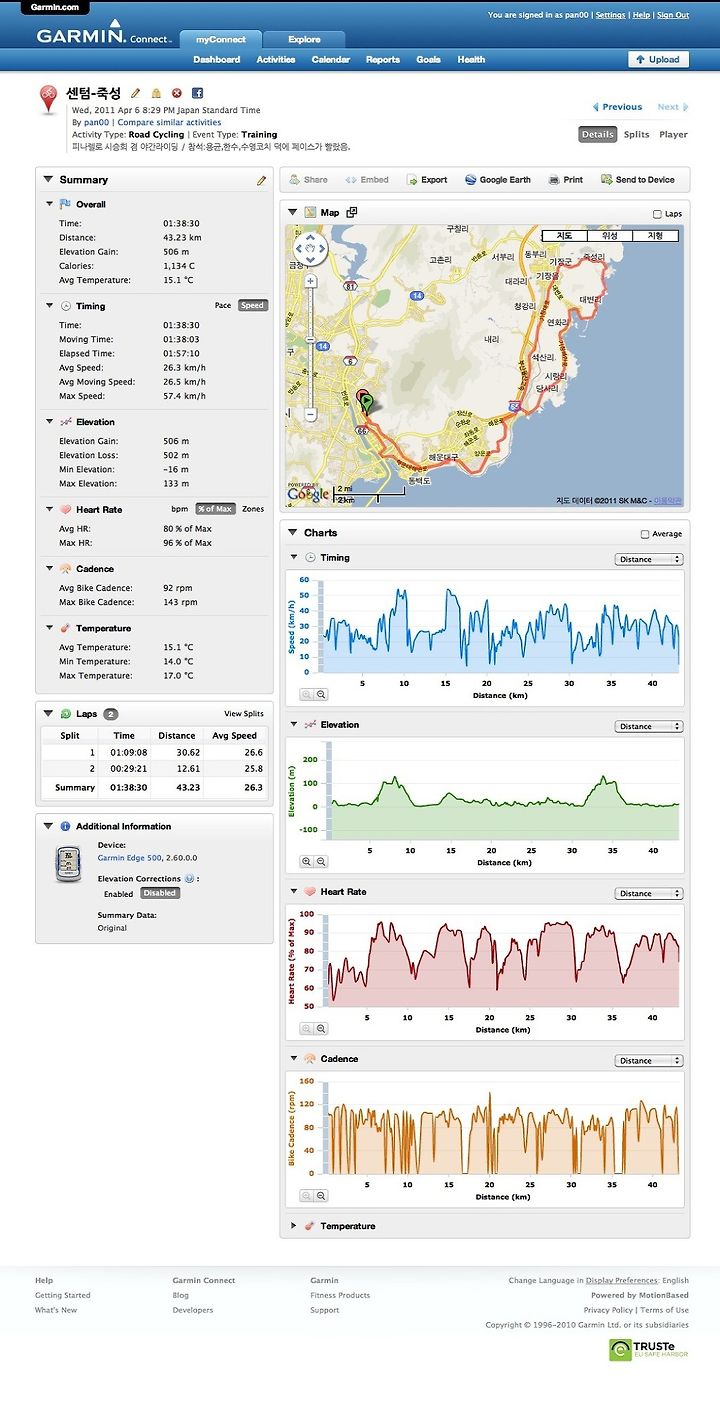Viewport: 720px width, 1403px height.
Task: Click the Print toolbar icon
Action: [554, 180]
